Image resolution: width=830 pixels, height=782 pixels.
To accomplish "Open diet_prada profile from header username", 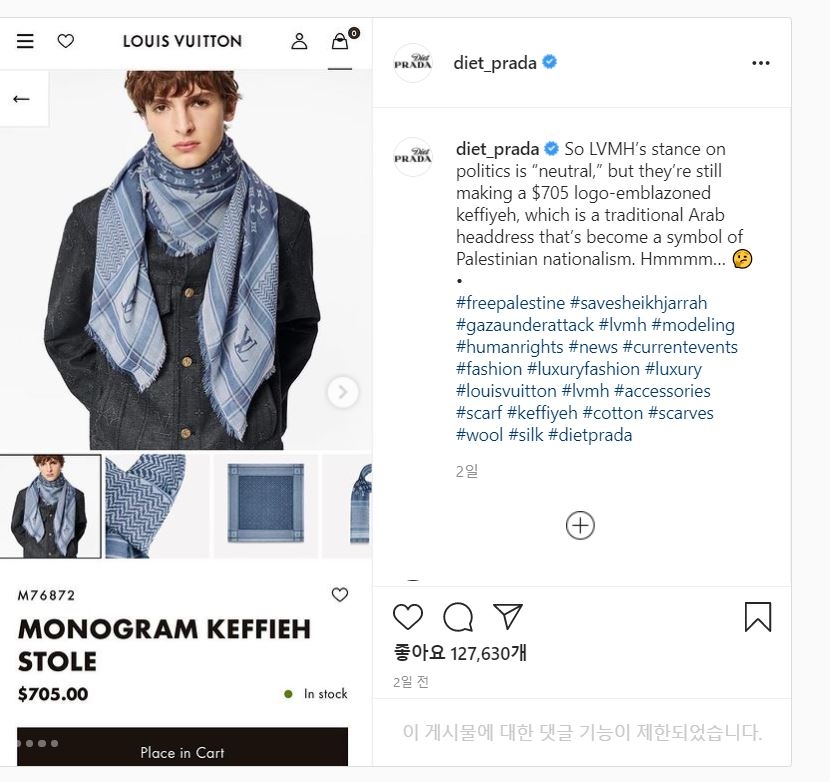I will [x=495, y=63].
